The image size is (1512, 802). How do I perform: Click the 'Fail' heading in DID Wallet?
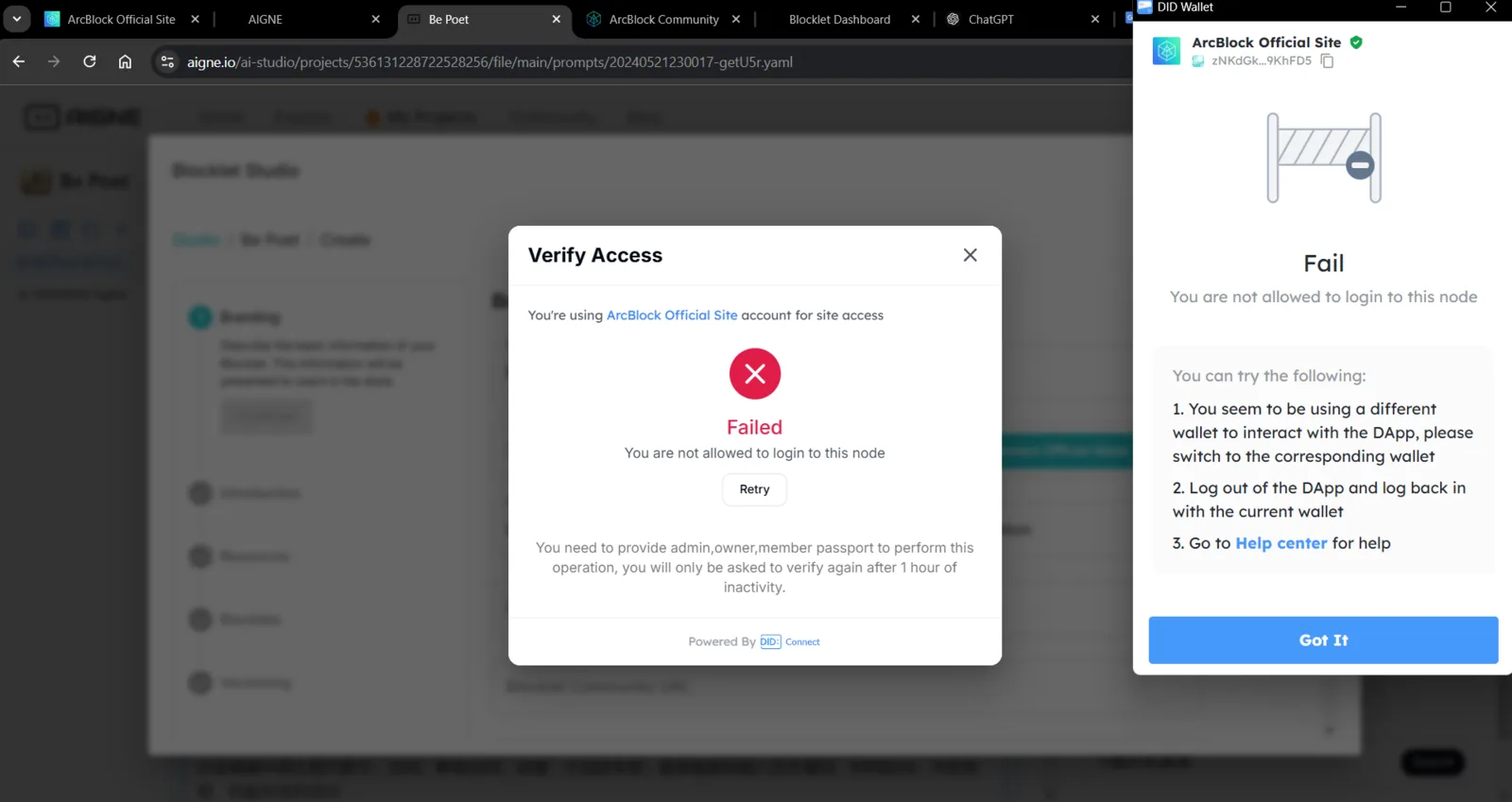point(1323,264)
